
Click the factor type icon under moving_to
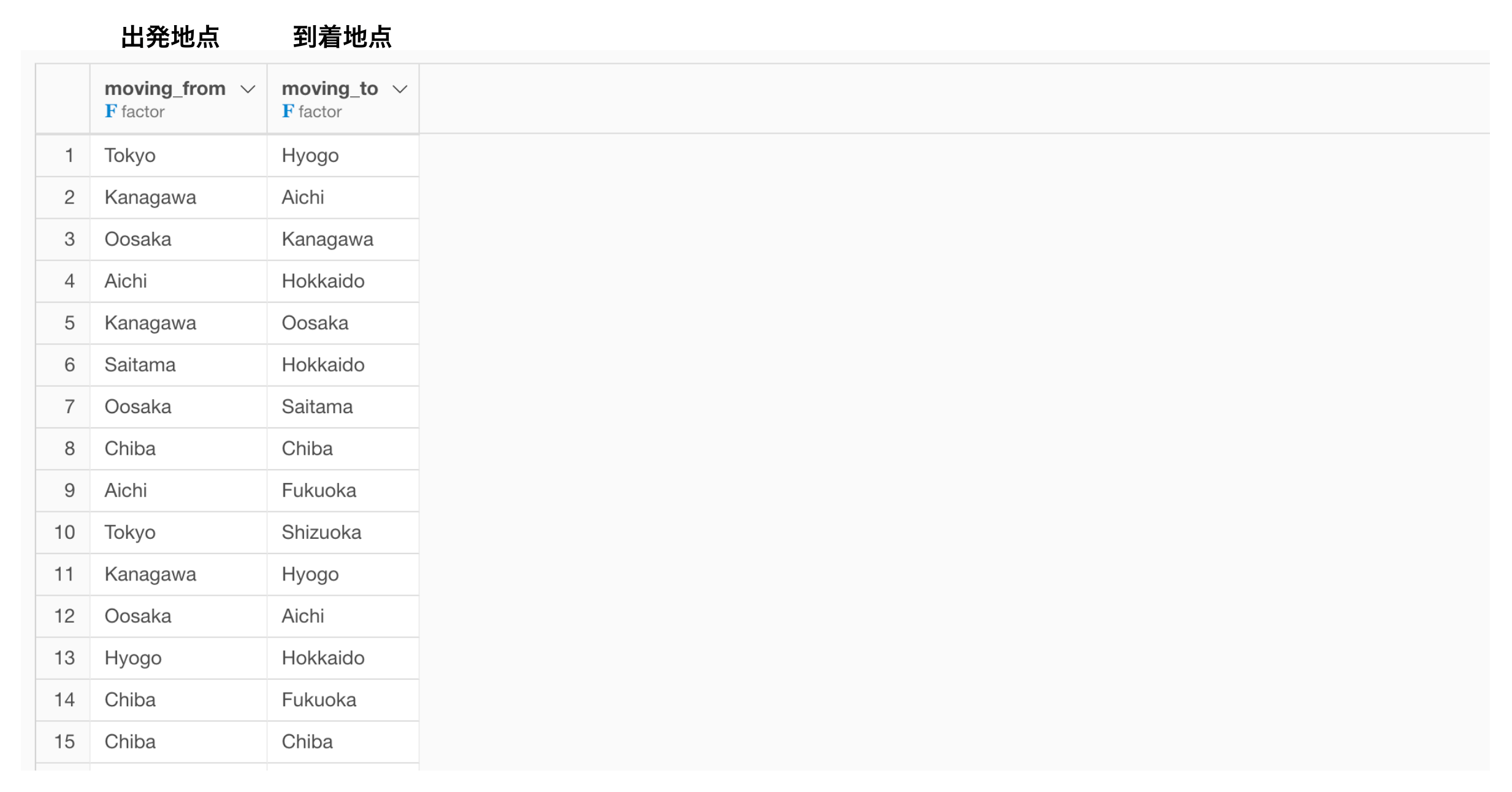[288, 111]
